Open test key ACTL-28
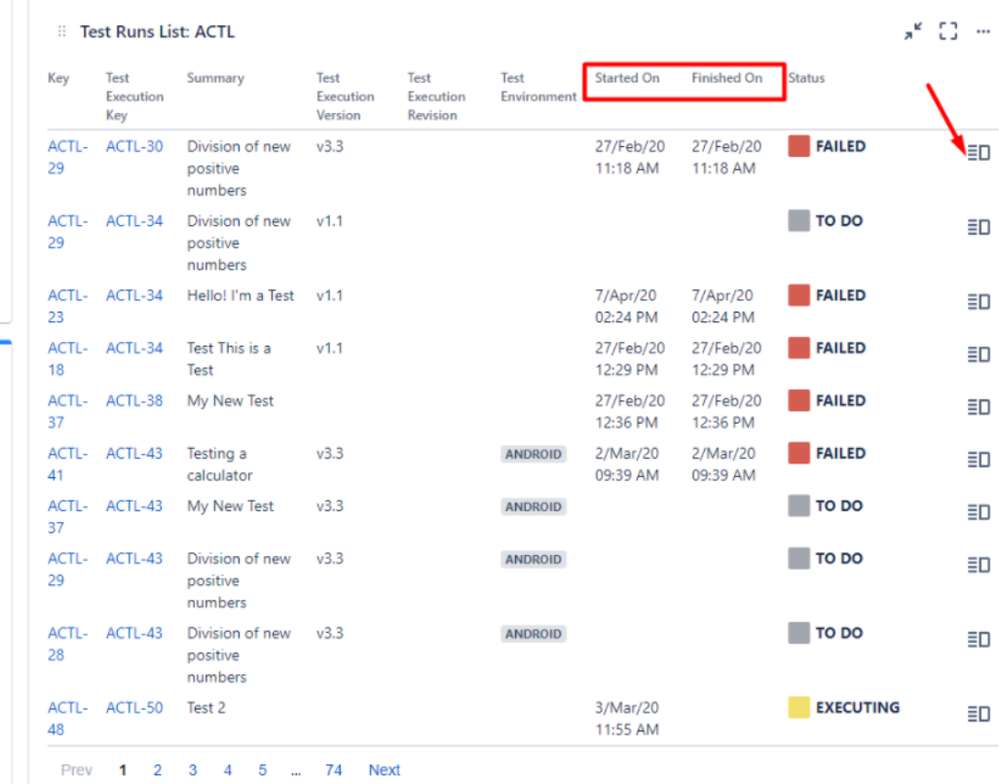Image resolution: width=999 pixels, height=784 pixels. pos(68,644)
